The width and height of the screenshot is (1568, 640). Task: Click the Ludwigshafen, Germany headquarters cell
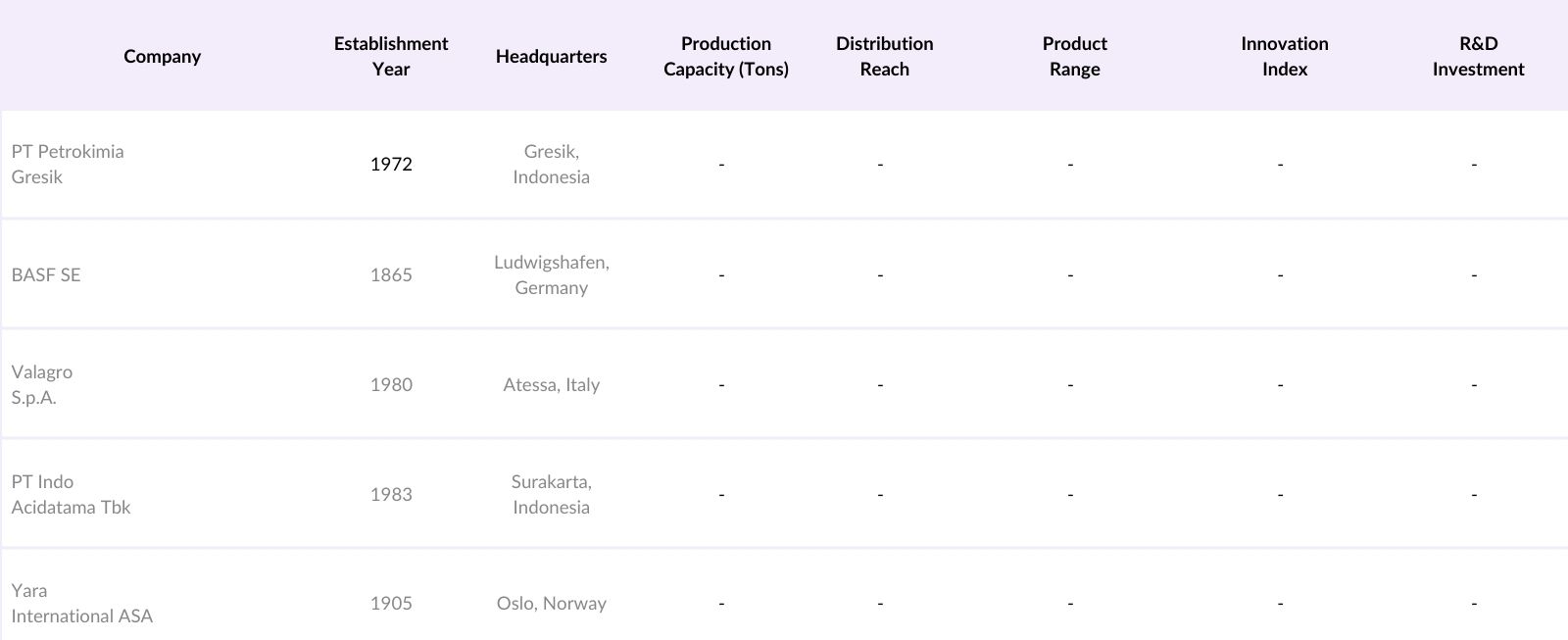(551, 275)
